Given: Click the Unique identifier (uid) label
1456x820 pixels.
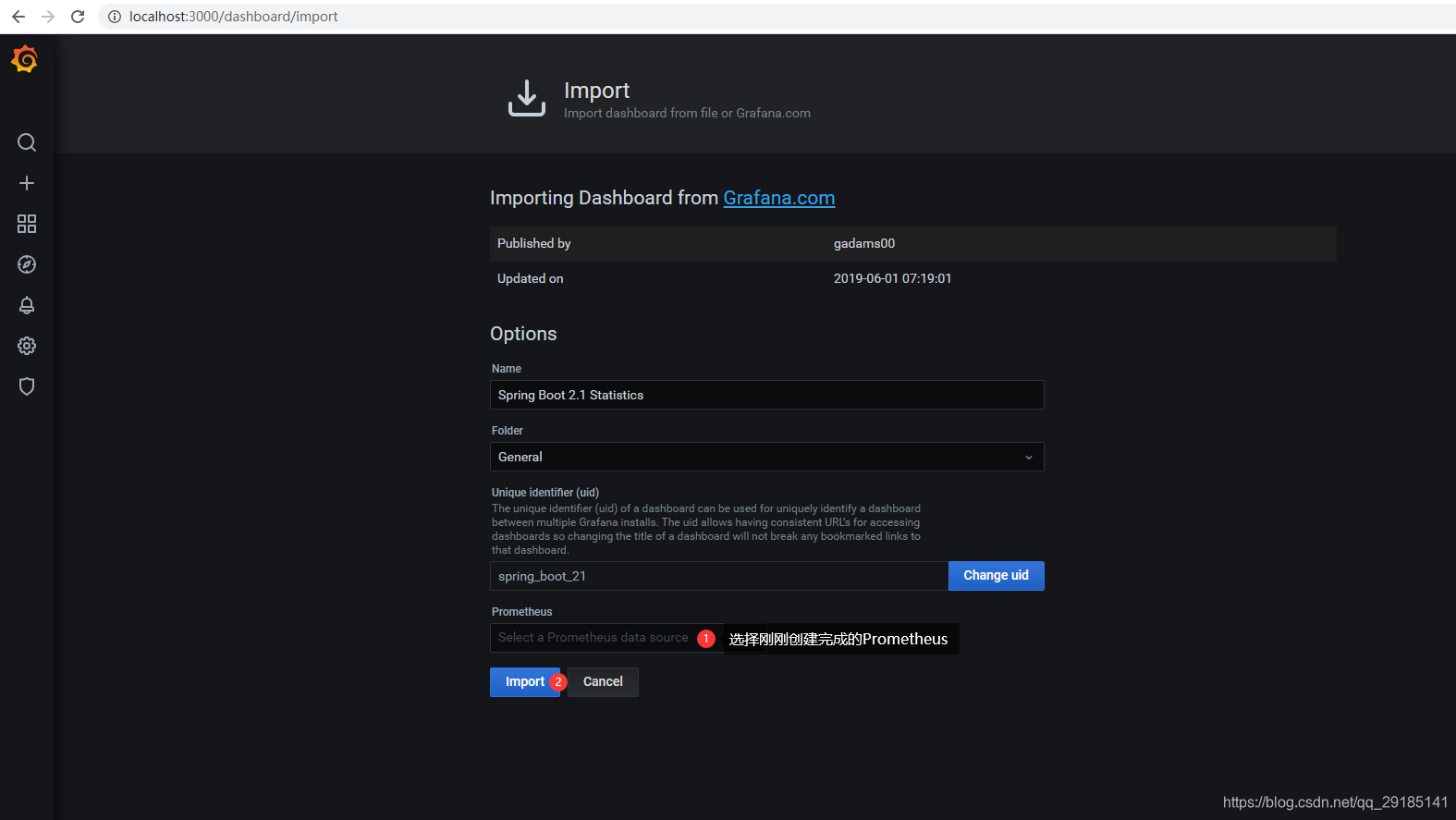Looking at the screenshot, I should (x=545, y=493).
